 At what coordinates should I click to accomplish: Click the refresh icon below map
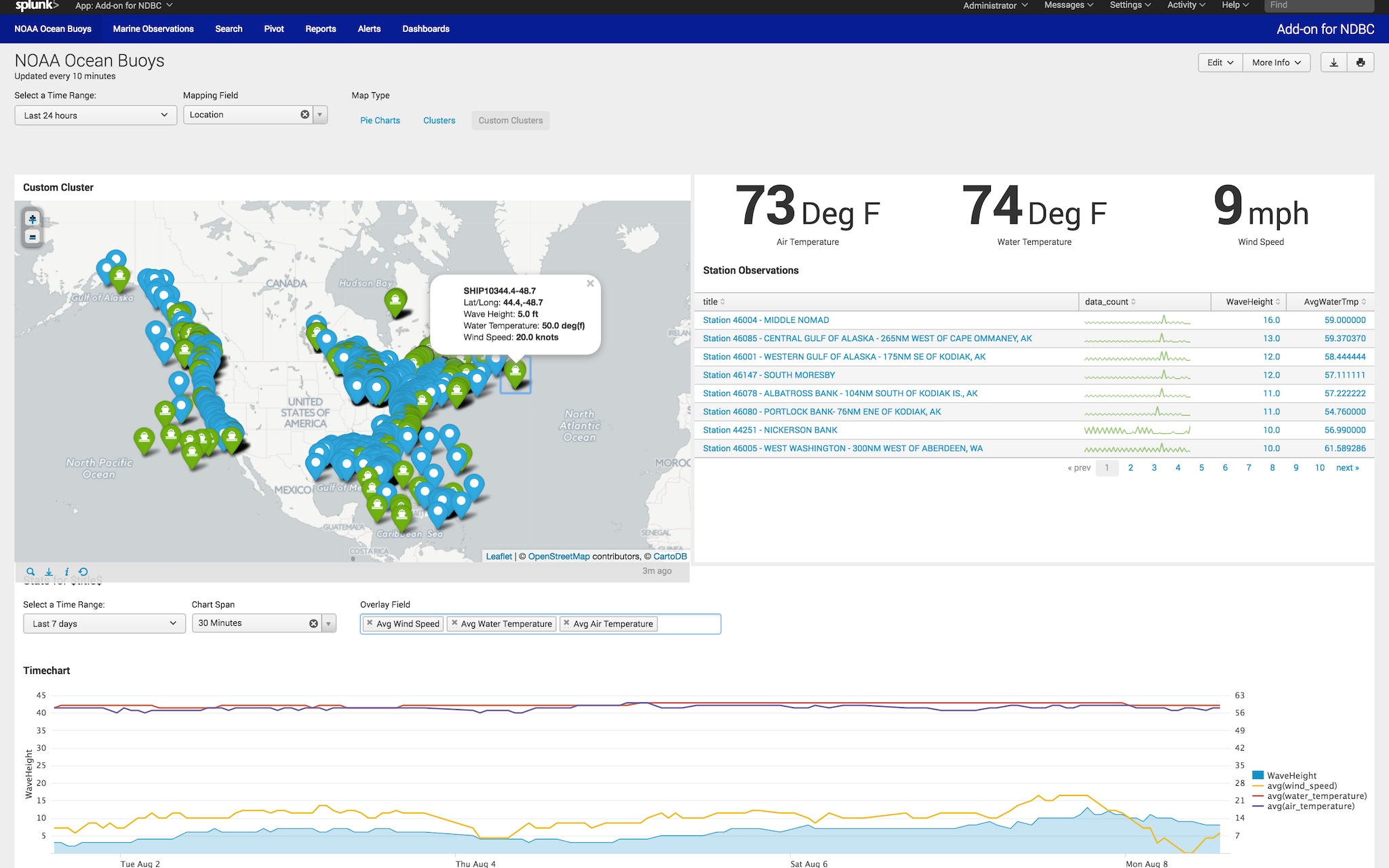click(83, 572)
